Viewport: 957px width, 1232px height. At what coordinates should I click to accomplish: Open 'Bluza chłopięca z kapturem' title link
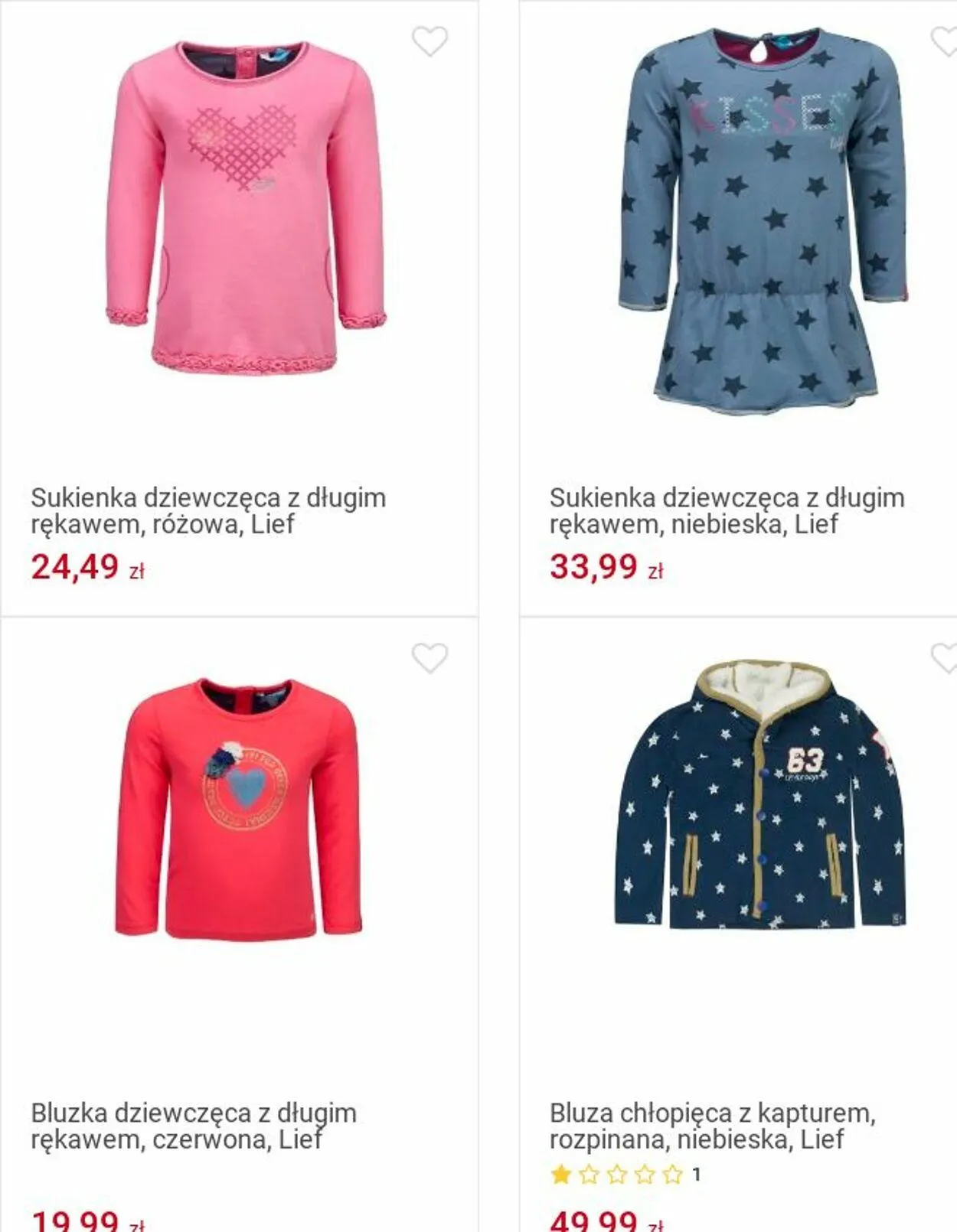[712, 1126]
